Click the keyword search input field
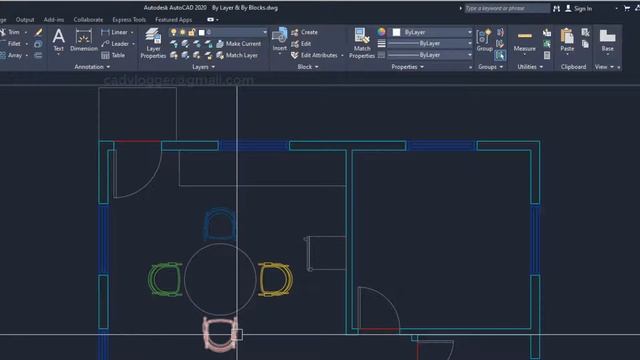This screenshot has width=640, height=360. point(507,8)
